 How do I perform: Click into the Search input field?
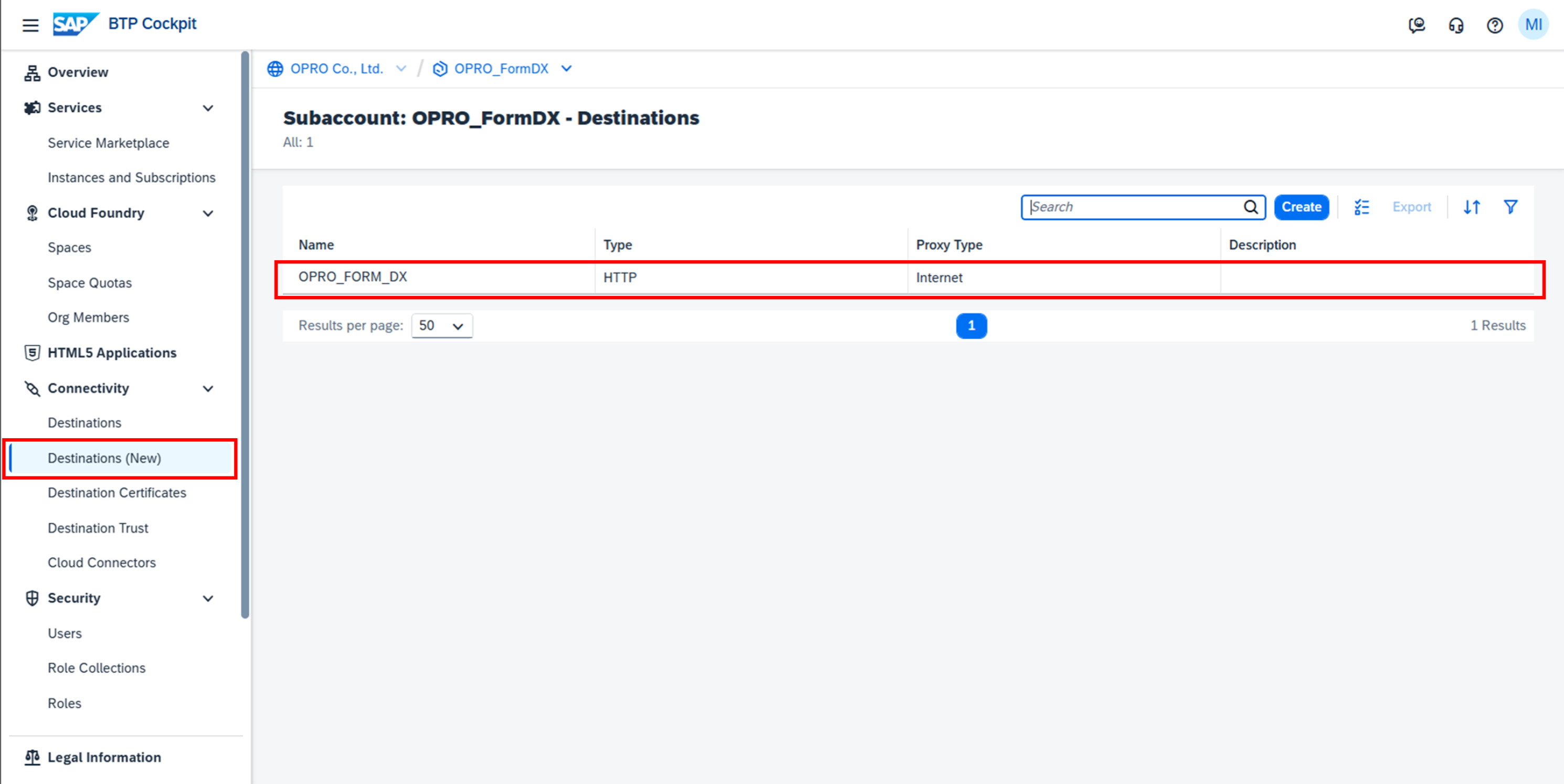(x=1132, y=207)
